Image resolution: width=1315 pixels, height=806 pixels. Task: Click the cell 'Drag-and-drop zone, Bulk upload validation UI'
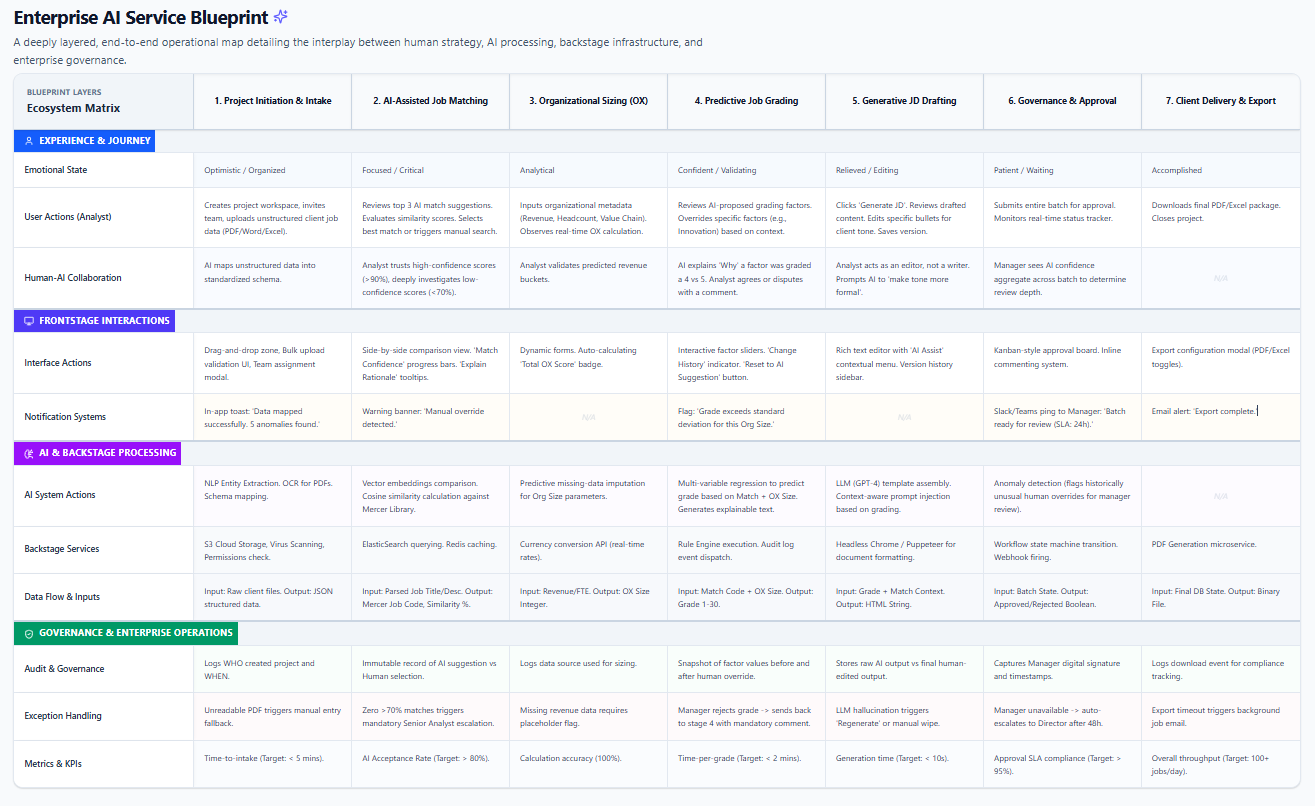coord(272,363)
